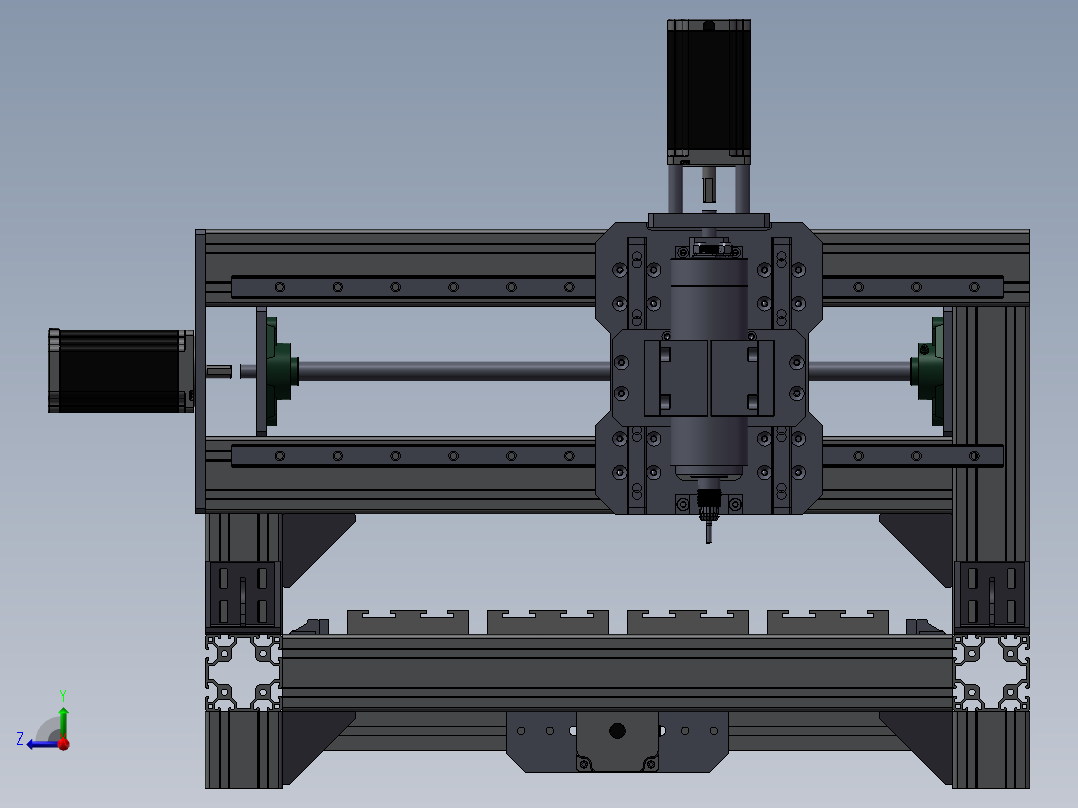The image size is (1078, 808).
Task: Select the bottom-left aluminum extrusion profile end
Action: 243,671
